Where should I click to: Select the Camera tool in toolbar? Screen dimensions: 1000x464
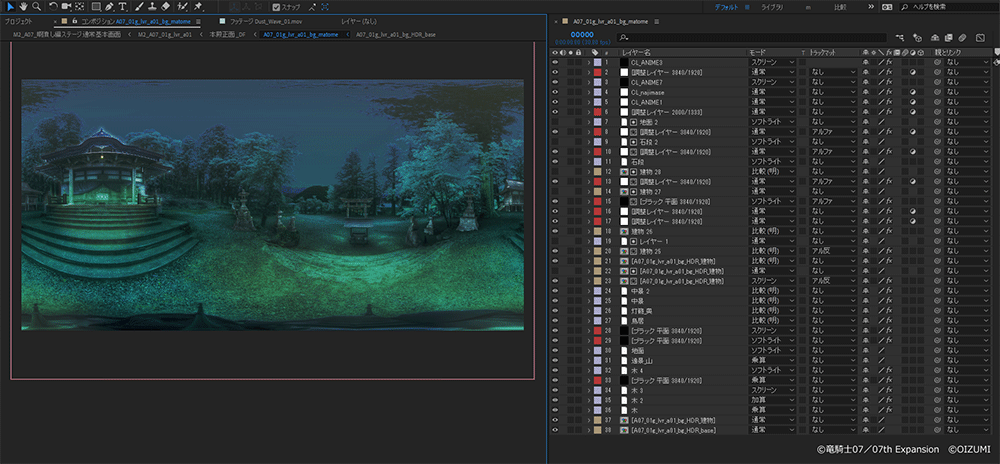tap(66, 7)
